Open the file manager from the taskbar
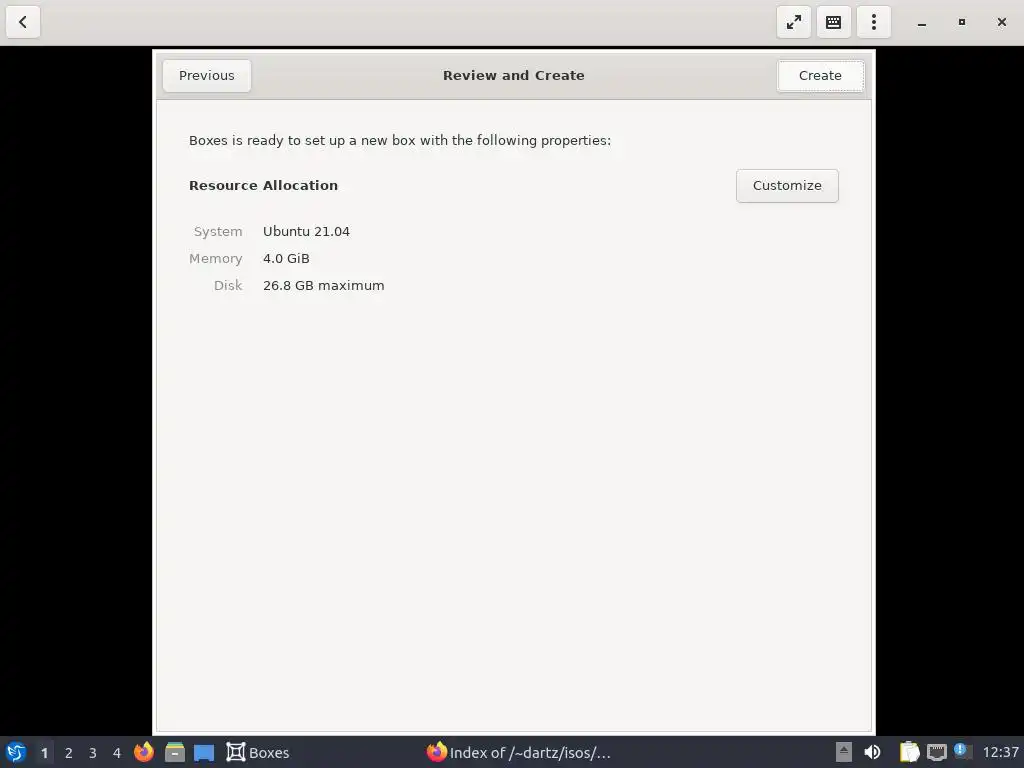The image size is (1024, 768). point(174,752)
